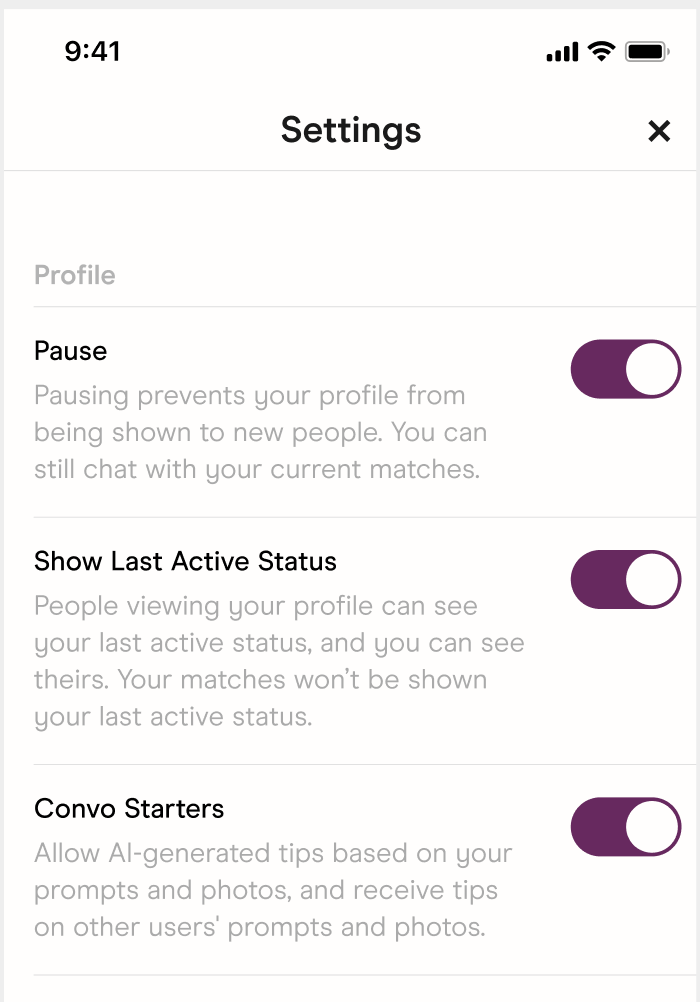Viewport: 700px width, 1002px height.
Task: Close the Settings screen with X
Action: 659,131
